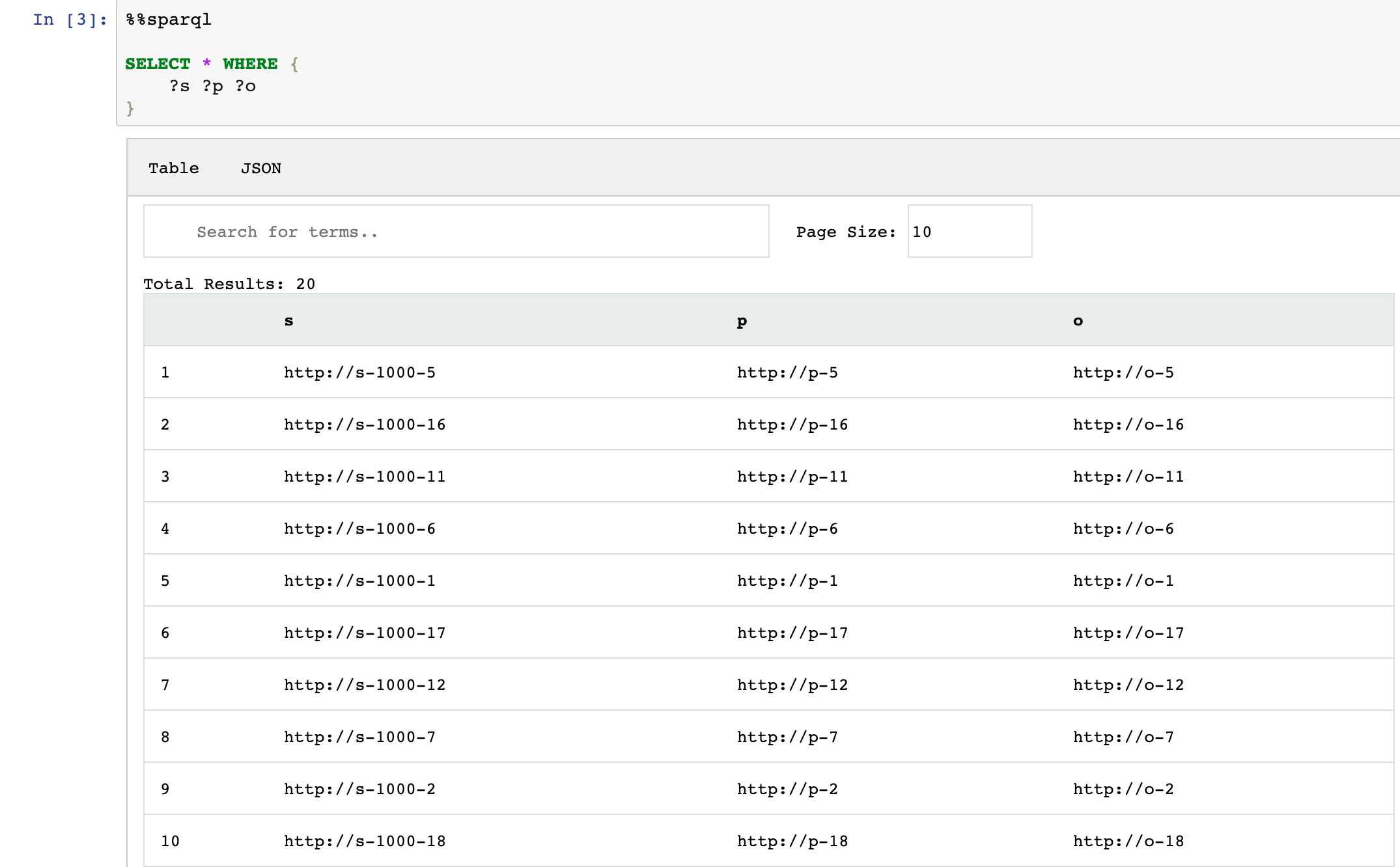Screen dimensions: 1400x867
Task: Click subject http://s-1000-18 in row 10
Action: click(365, 841)
